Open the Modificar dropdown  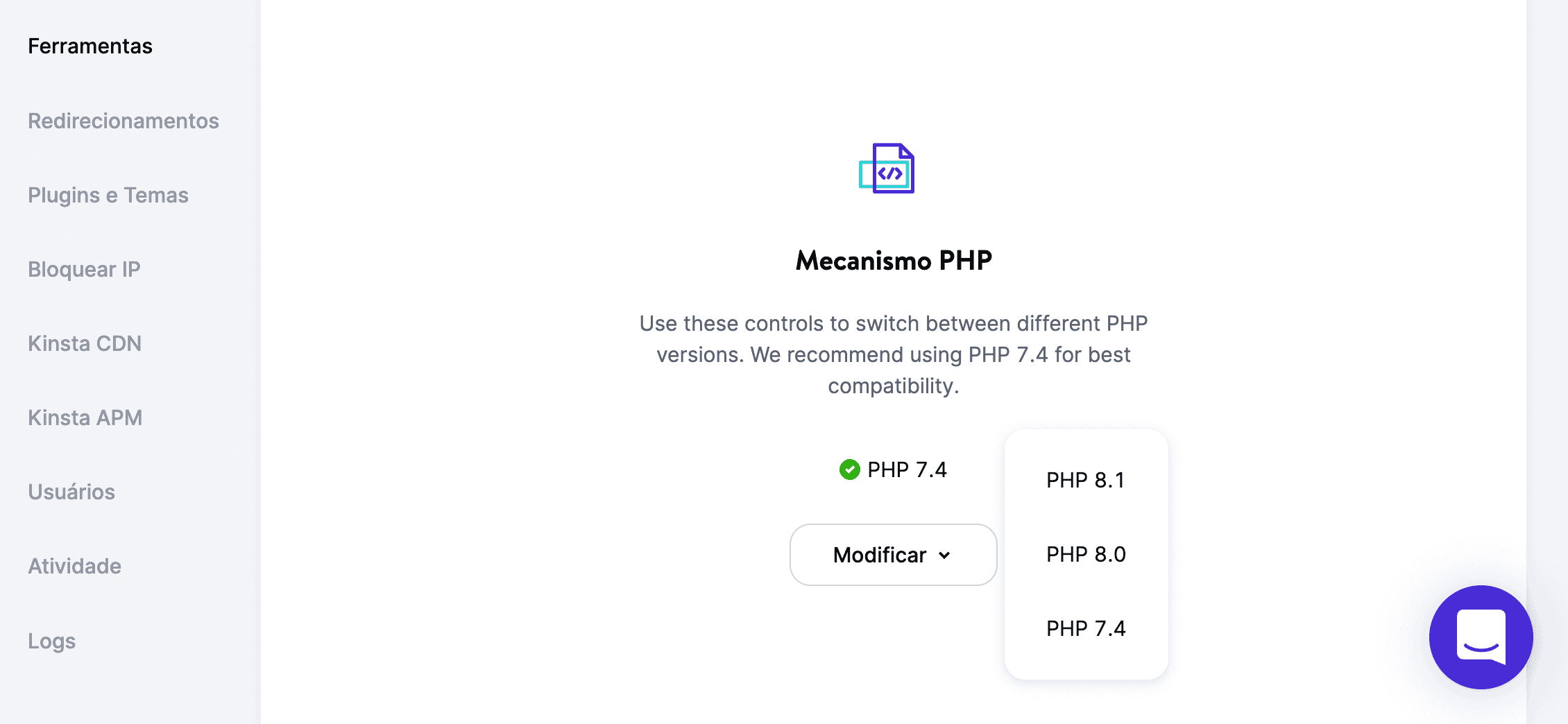[892, 554]
